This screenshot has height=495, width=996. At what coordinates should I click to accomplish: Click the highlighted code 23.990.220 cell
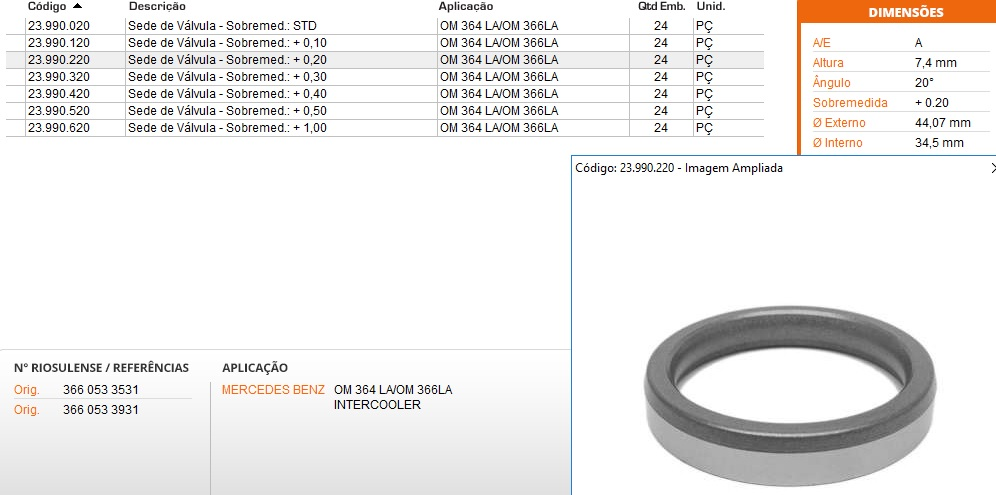click(x=58, y=60)
